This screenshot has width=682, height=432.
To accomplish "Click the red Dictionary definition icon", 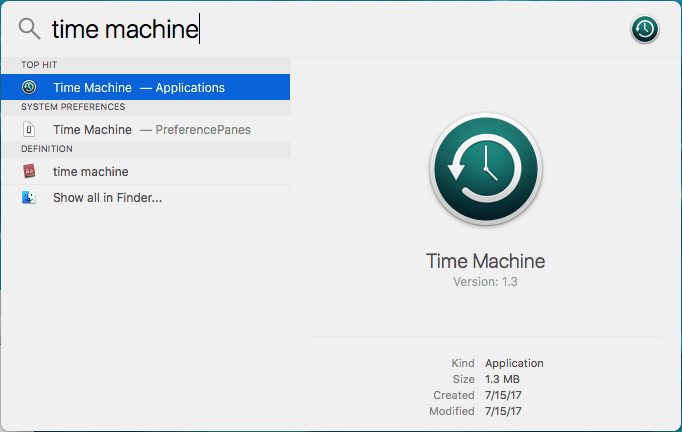I will (29, 171).
